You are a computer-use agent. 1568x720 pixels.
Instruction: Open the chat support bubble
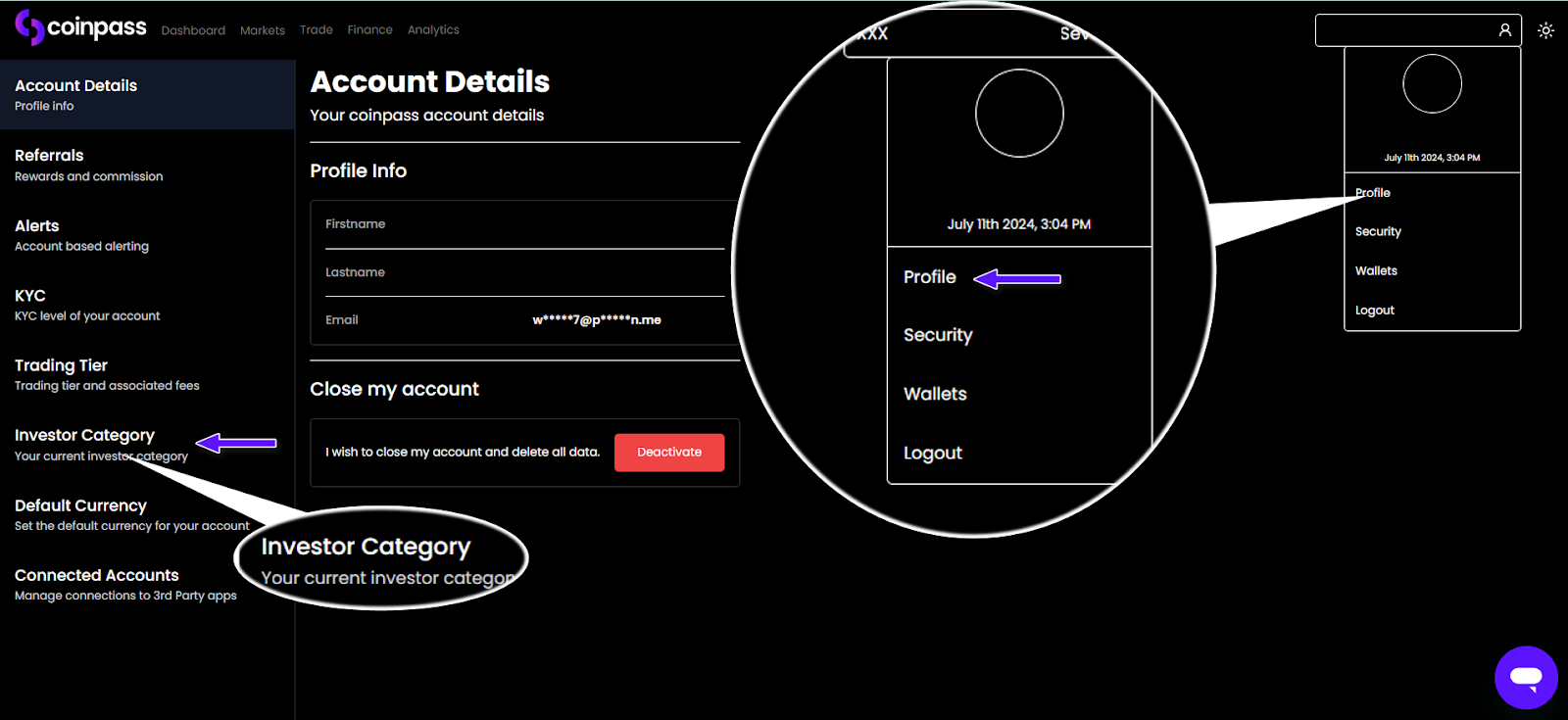click(x=1525, y=677)
